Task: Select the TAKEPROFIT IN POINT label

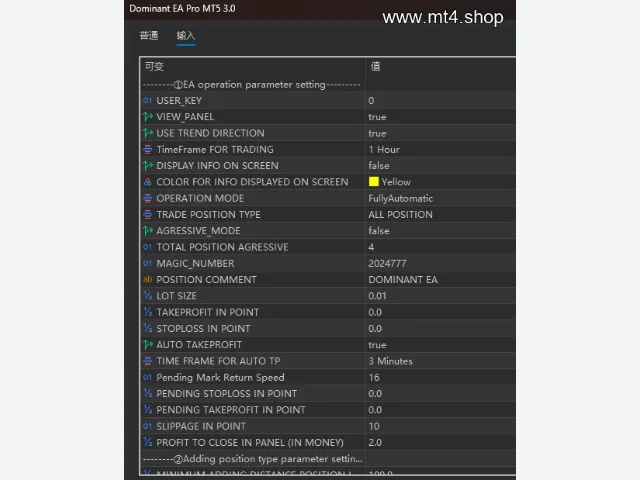Action: tap(207, 312)
